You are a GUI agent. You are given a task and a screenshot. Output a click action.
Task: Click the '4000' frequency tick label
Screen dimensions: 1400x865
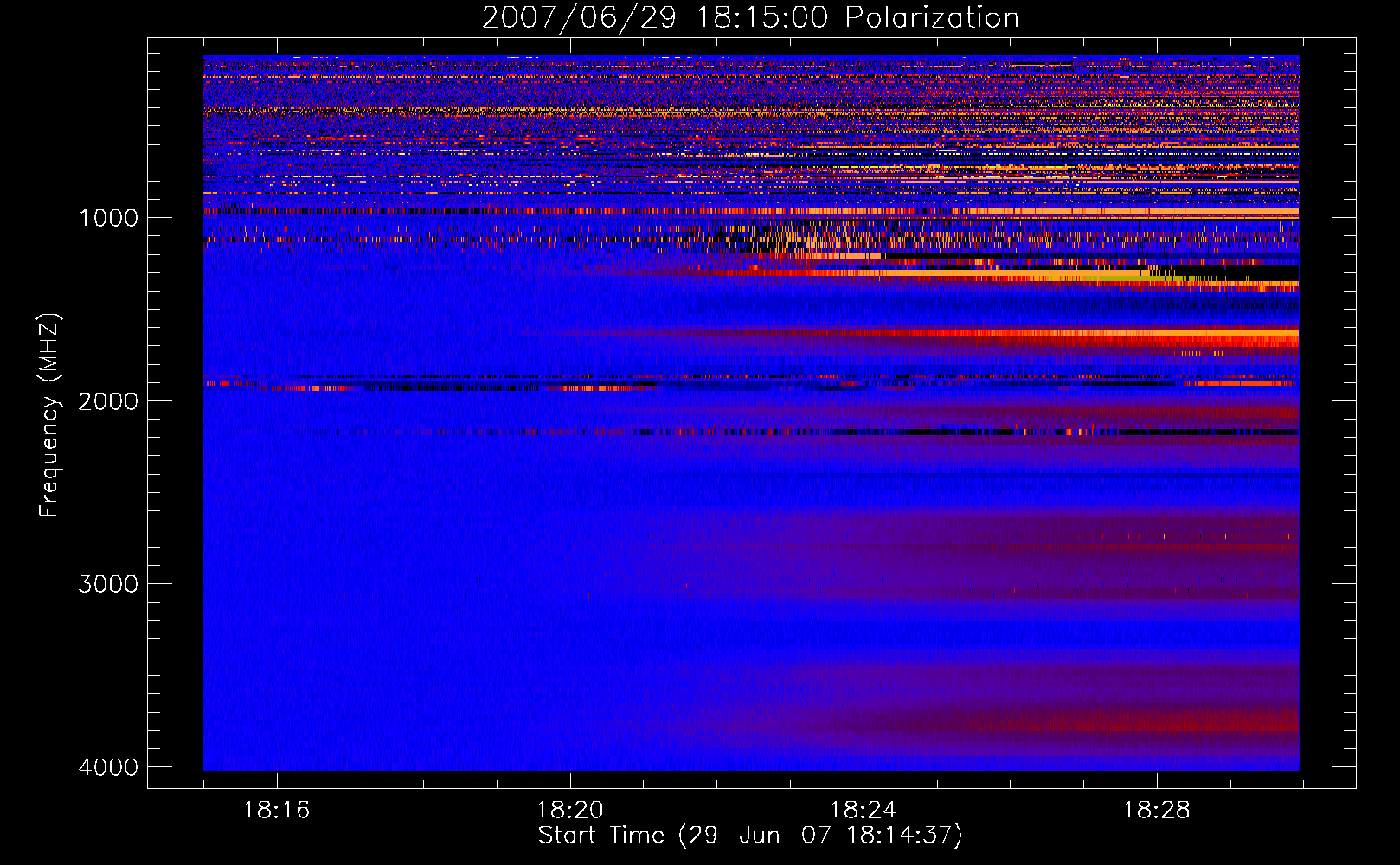108,766
